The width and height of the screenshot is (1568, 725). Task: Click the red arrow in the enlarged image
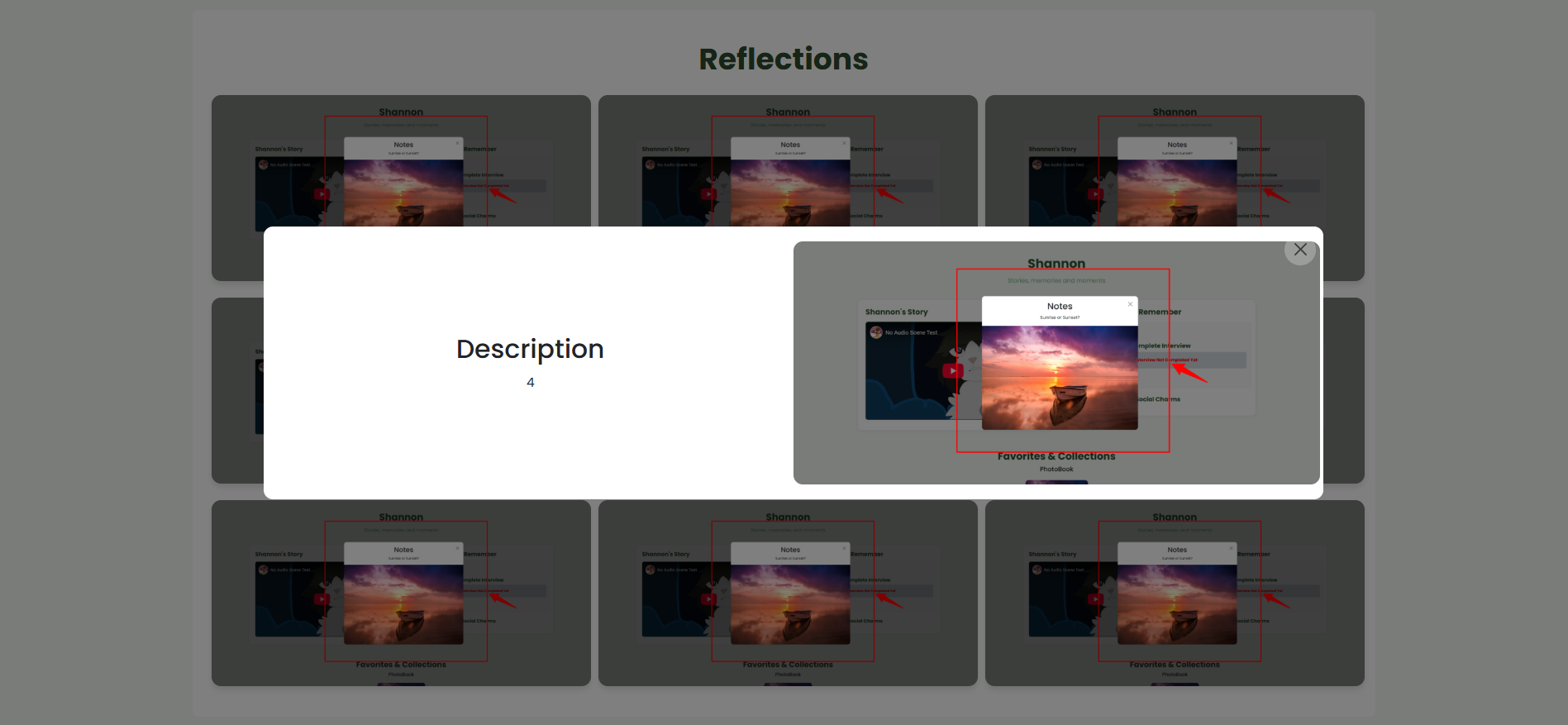pos(1189,373)
